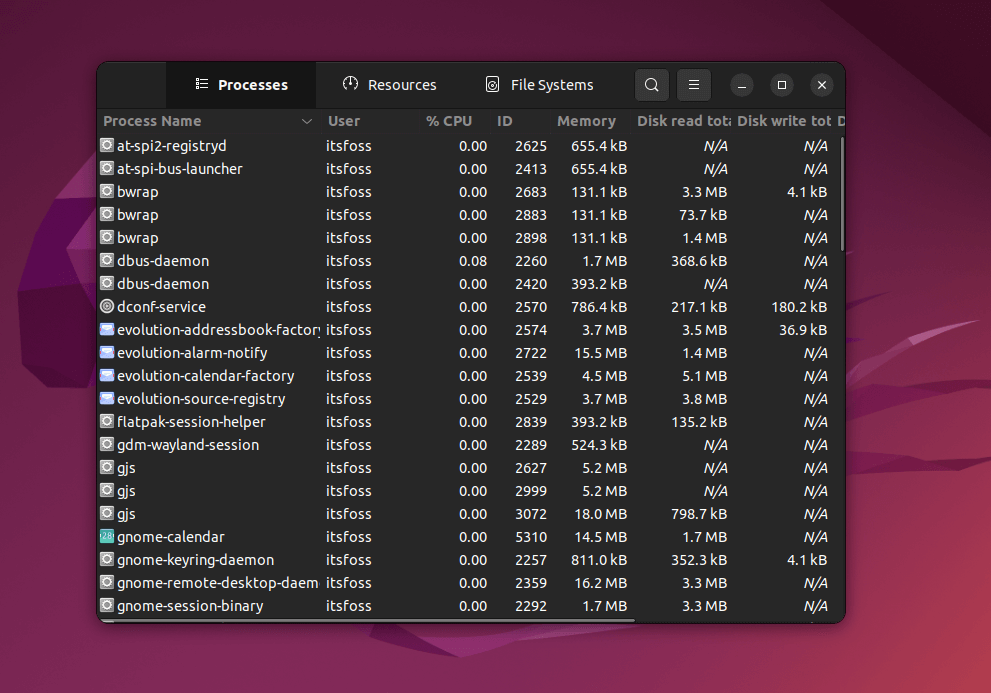Screen dimensions: 991x693
Task: Switch to the File Systems tab
Action: pyautogui.click(x=539, y=85)
